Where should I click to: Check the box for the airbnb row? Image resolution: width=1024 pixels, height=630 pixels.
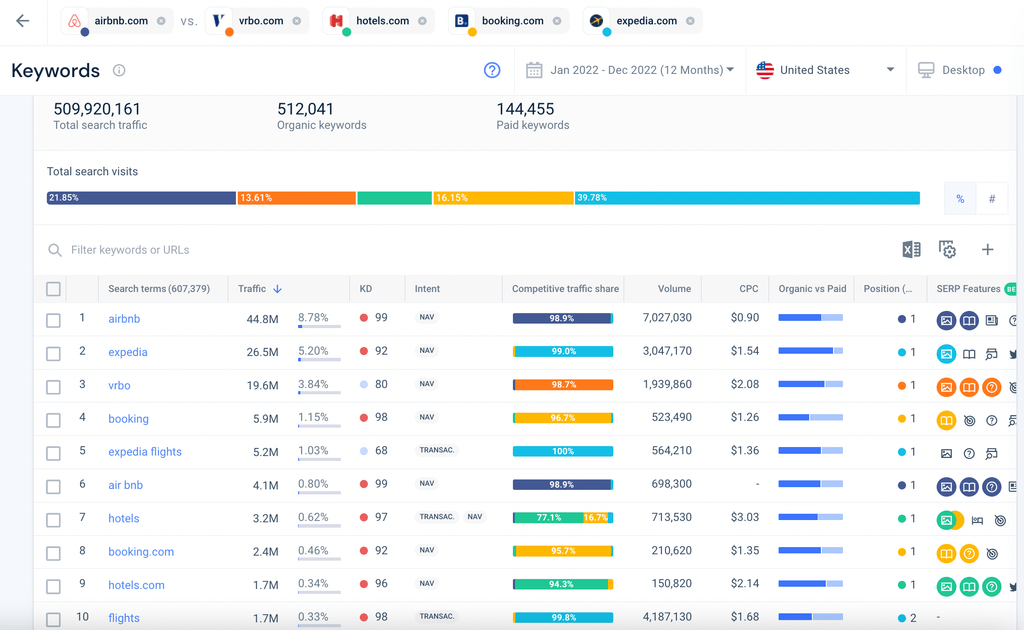click(x=54, y=320)
